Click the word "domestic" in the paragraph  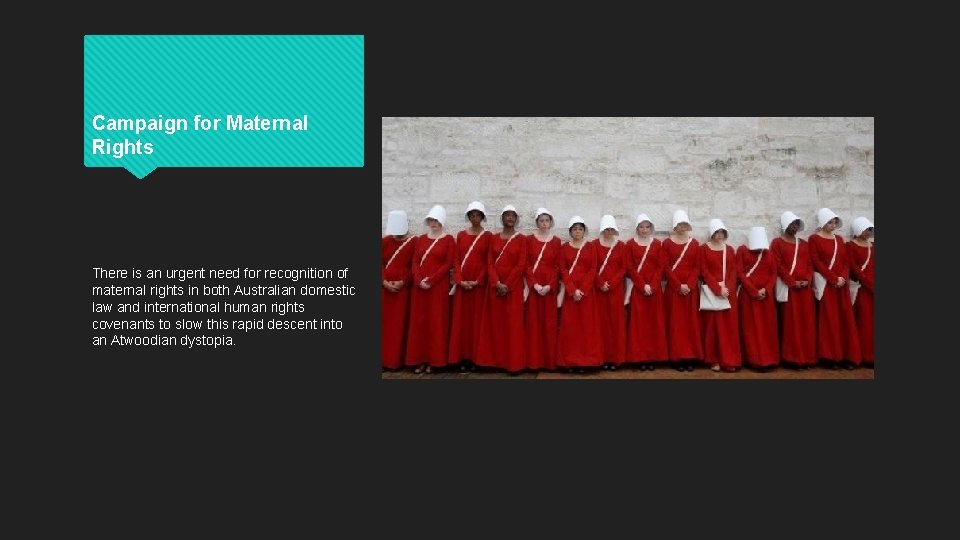pos(328,290)
